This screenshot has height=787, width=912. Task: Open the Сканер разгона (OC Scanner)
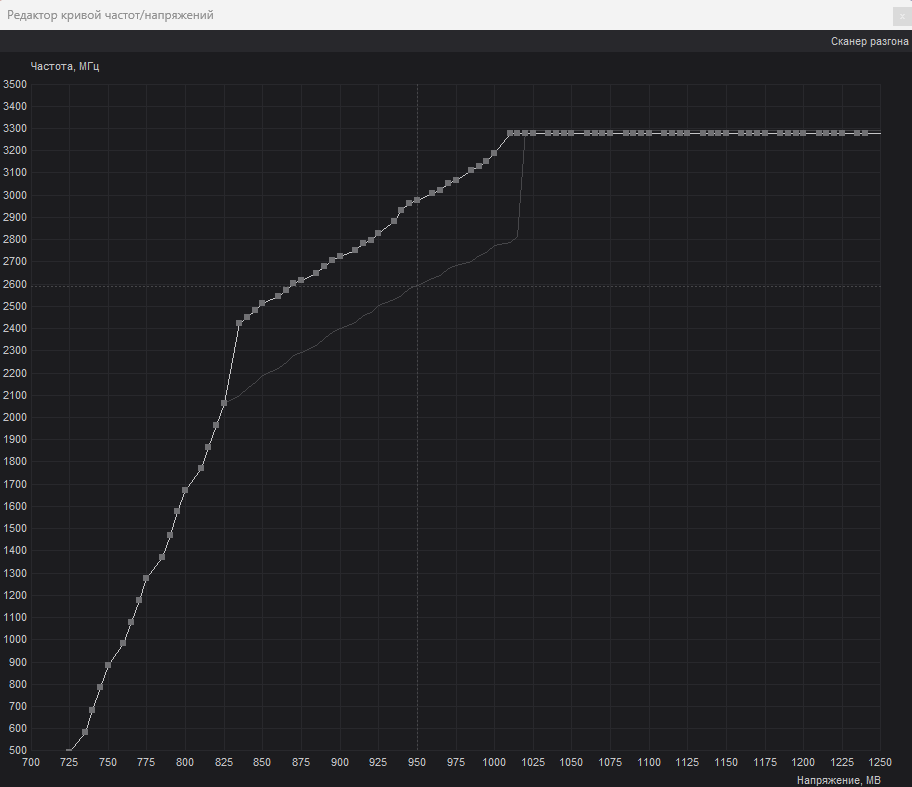click(868, 40)
